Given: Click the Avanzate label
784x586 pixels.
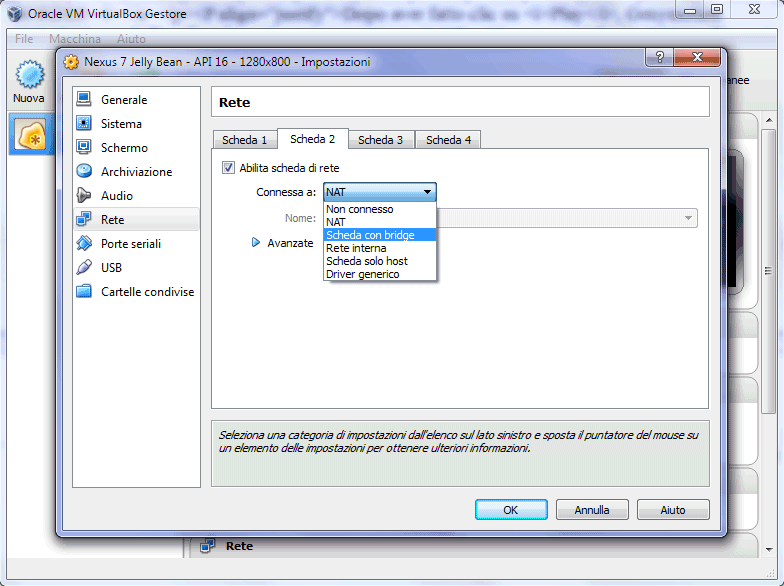Looking at the screenshot, I should [x=290, y=242].
